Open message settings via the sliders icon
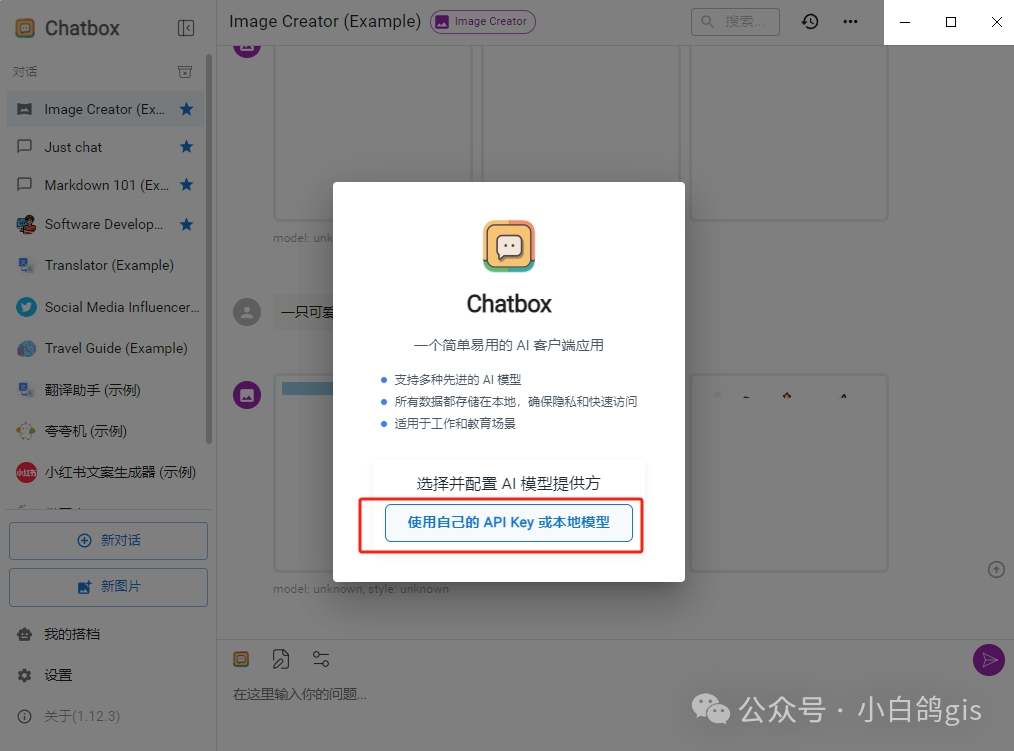 click(320, 658)
